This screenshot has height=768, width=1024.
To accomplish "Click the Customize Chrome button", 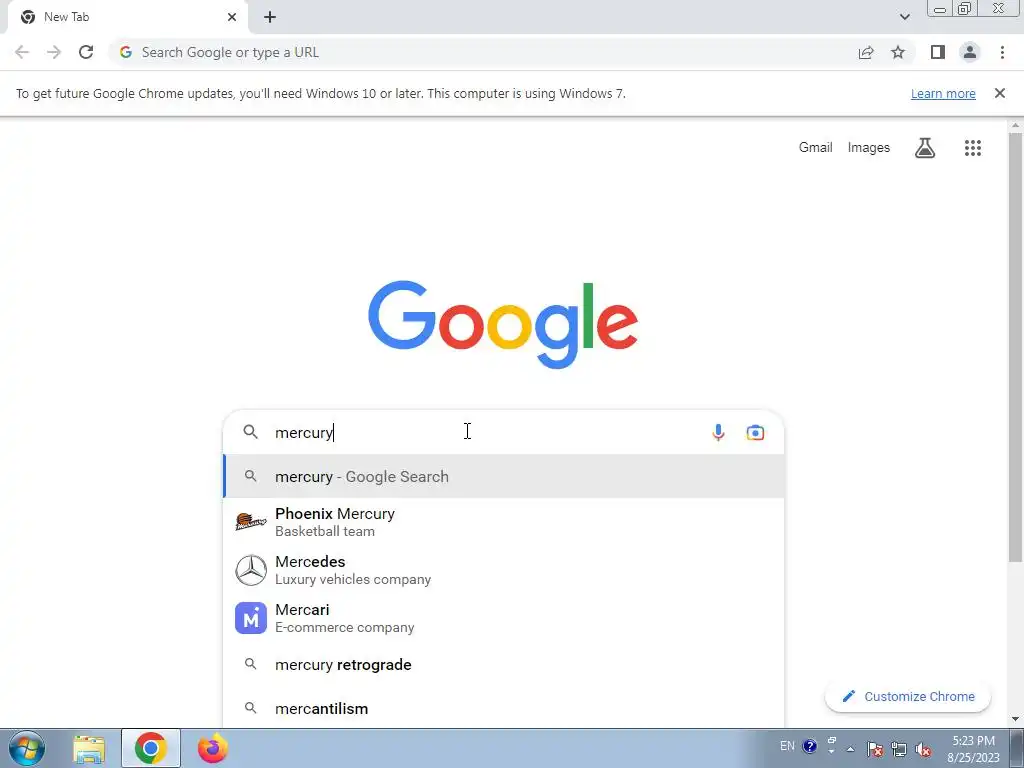I will (x=908, y=697).
